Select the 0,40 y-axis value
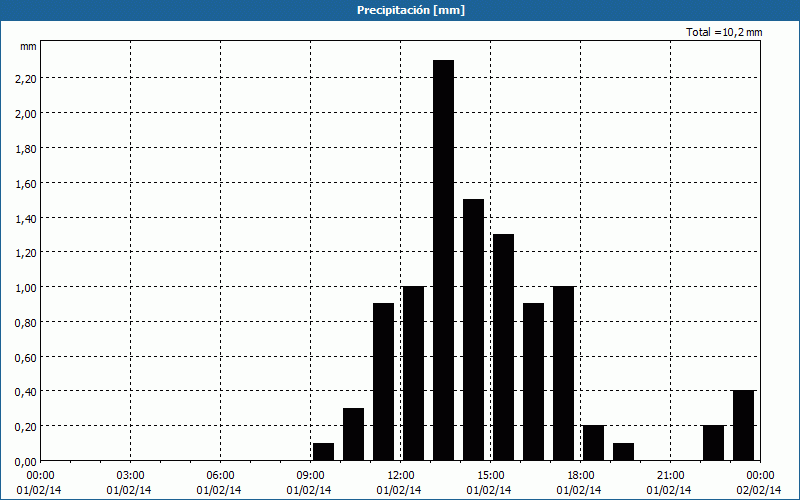 pyautogui.click(x=26, y=392)
